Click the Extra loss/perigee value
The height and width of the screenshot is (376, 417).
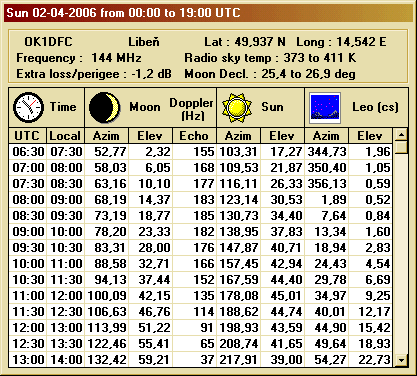click(151, 74)
